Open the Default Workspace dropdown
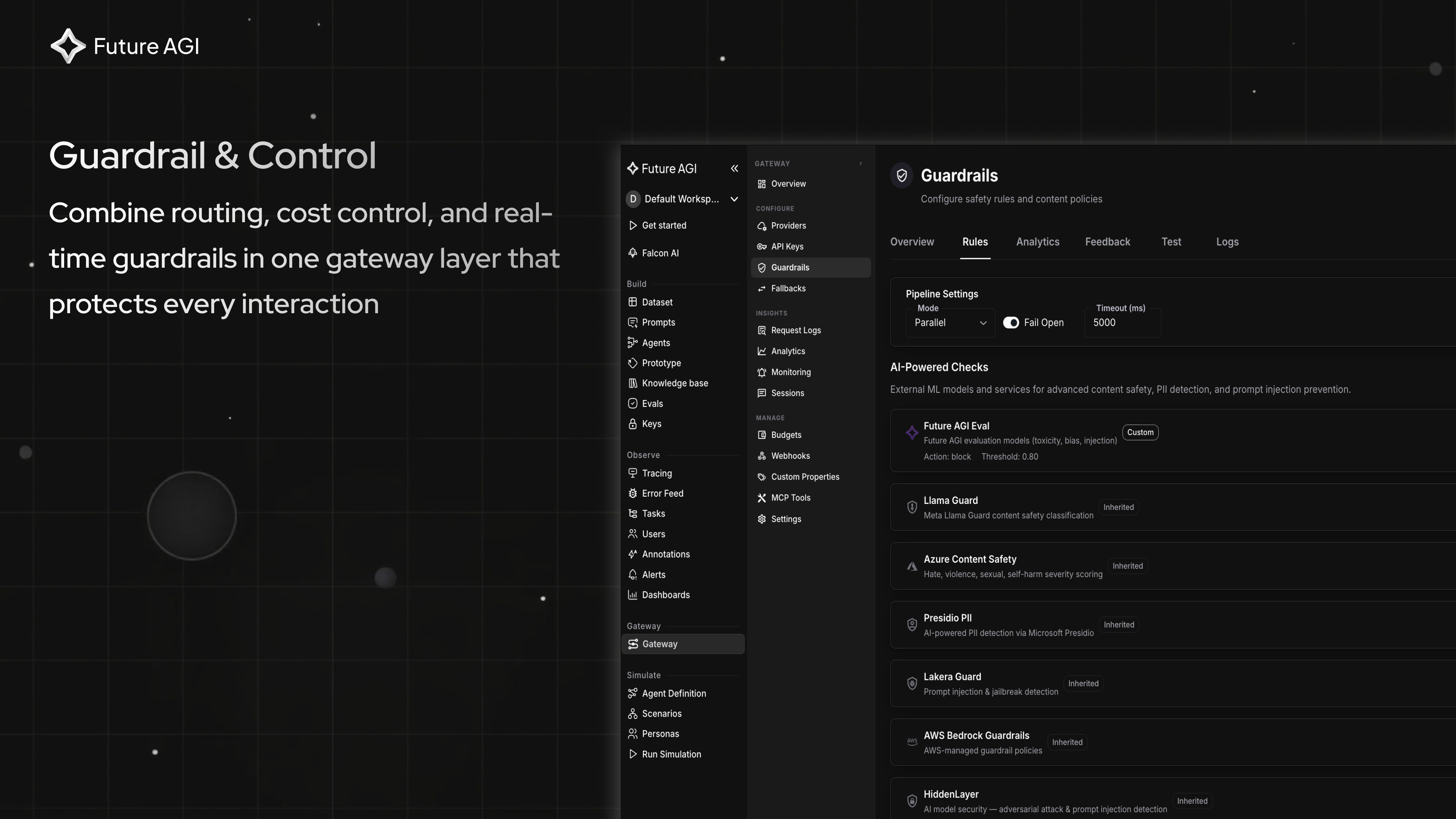 [683, 199]
